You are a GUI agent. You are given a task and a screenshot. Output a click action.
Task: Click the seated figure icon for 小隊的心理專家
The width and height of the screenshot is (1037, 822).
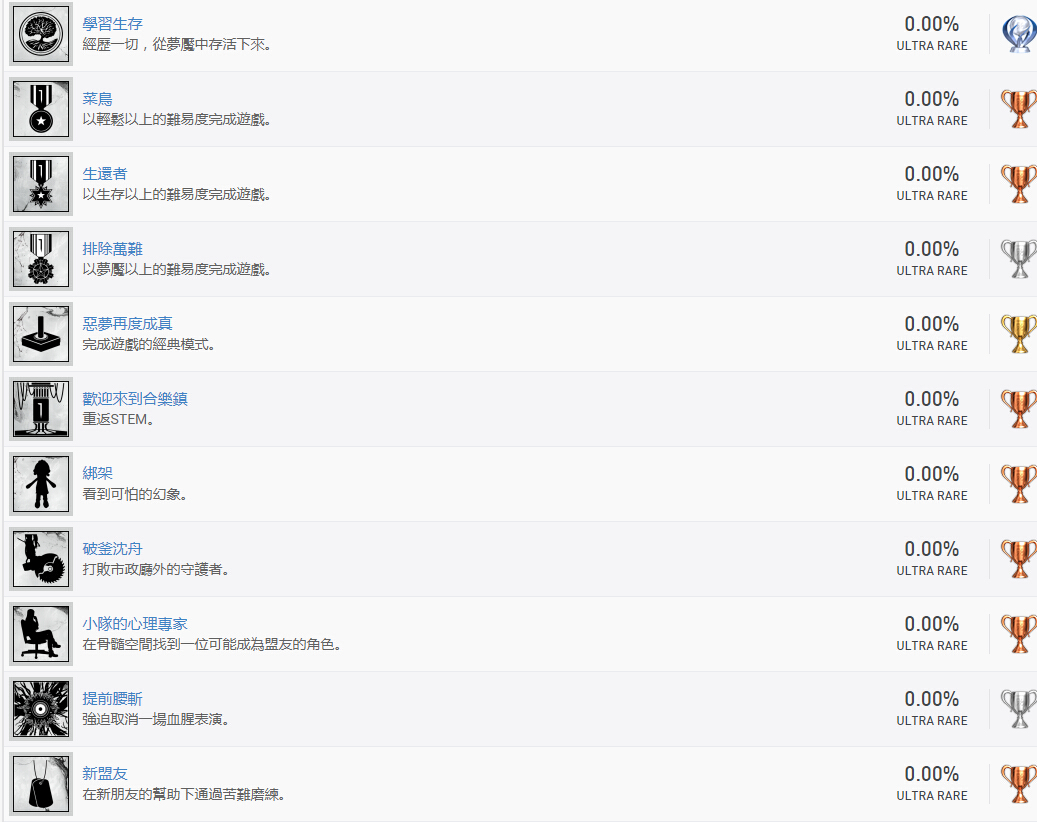41,634
